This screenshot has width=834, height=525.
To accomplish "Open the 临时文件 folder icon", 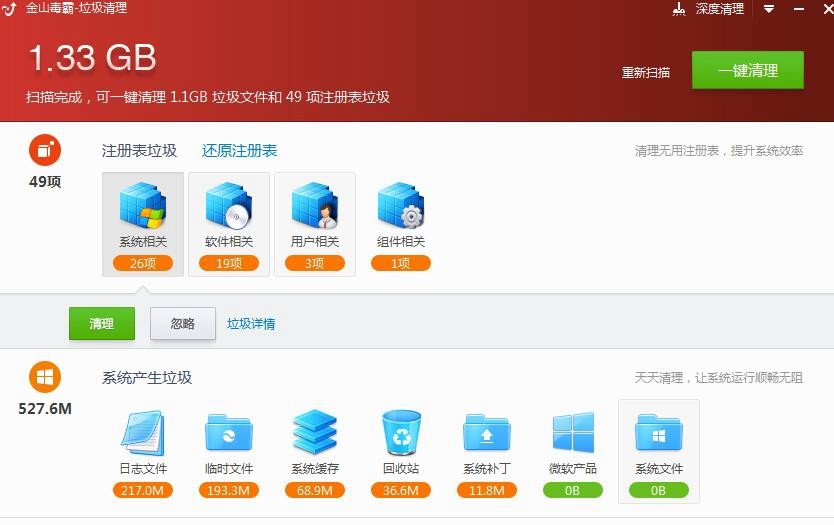I will [229, 432].
